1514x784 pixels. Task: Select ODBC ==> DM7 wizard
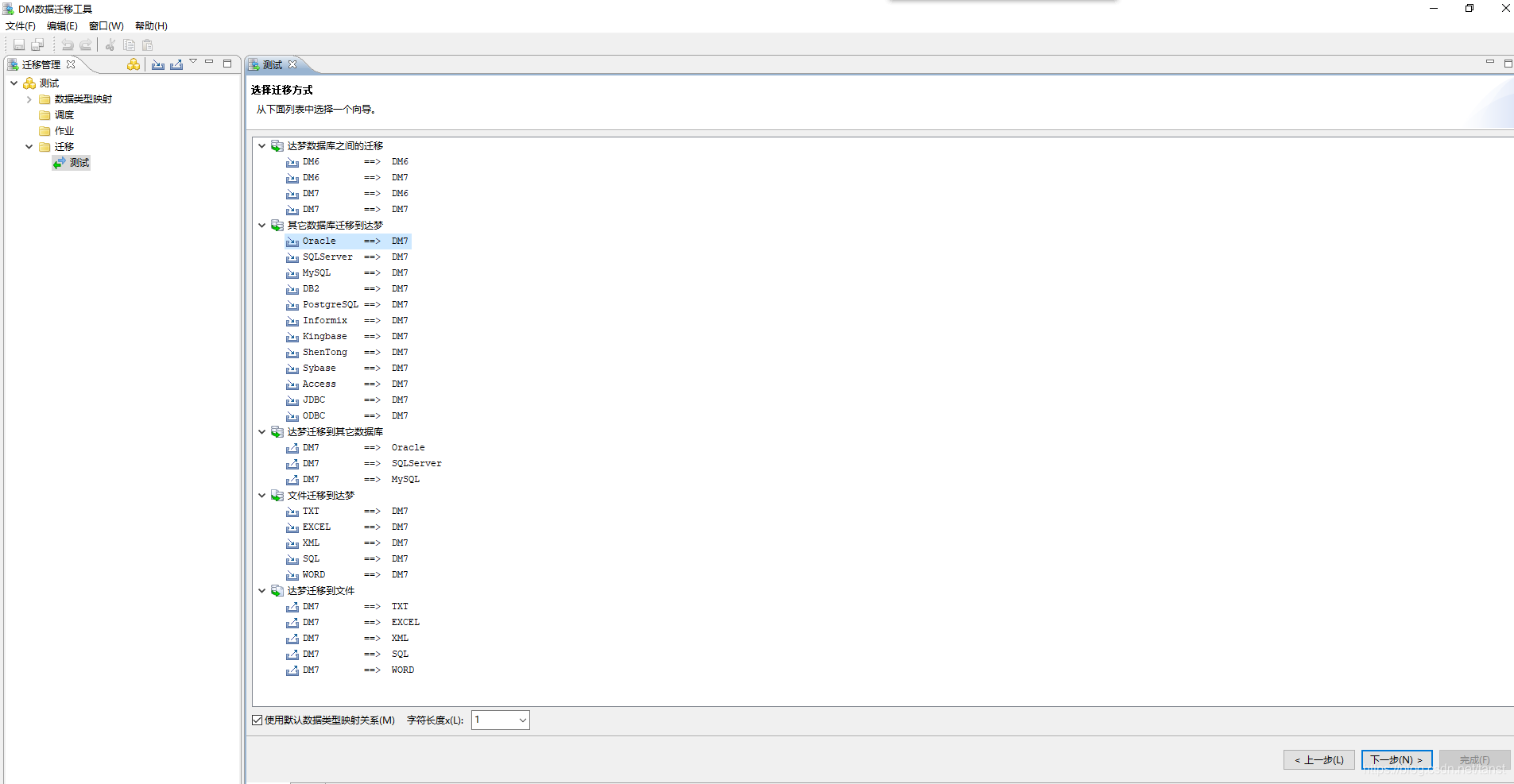click(x=348, y=416)
